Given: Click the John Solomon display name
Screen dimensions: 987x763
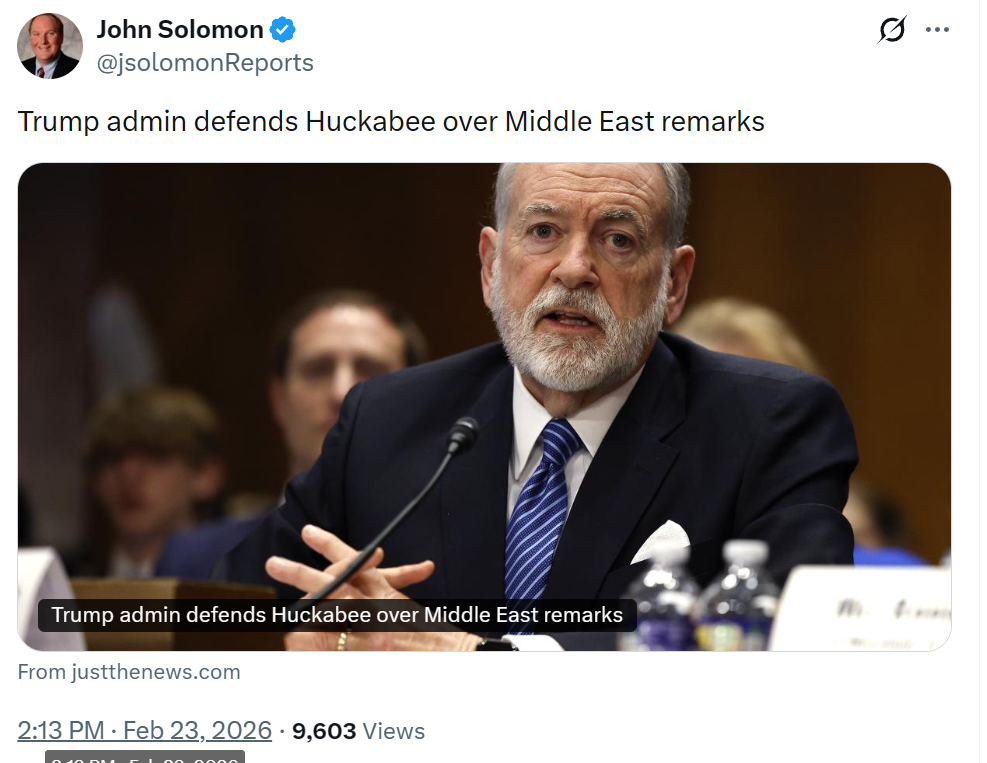Looking at the screenshot, I should pyautogui.click(x=180, y=30).
